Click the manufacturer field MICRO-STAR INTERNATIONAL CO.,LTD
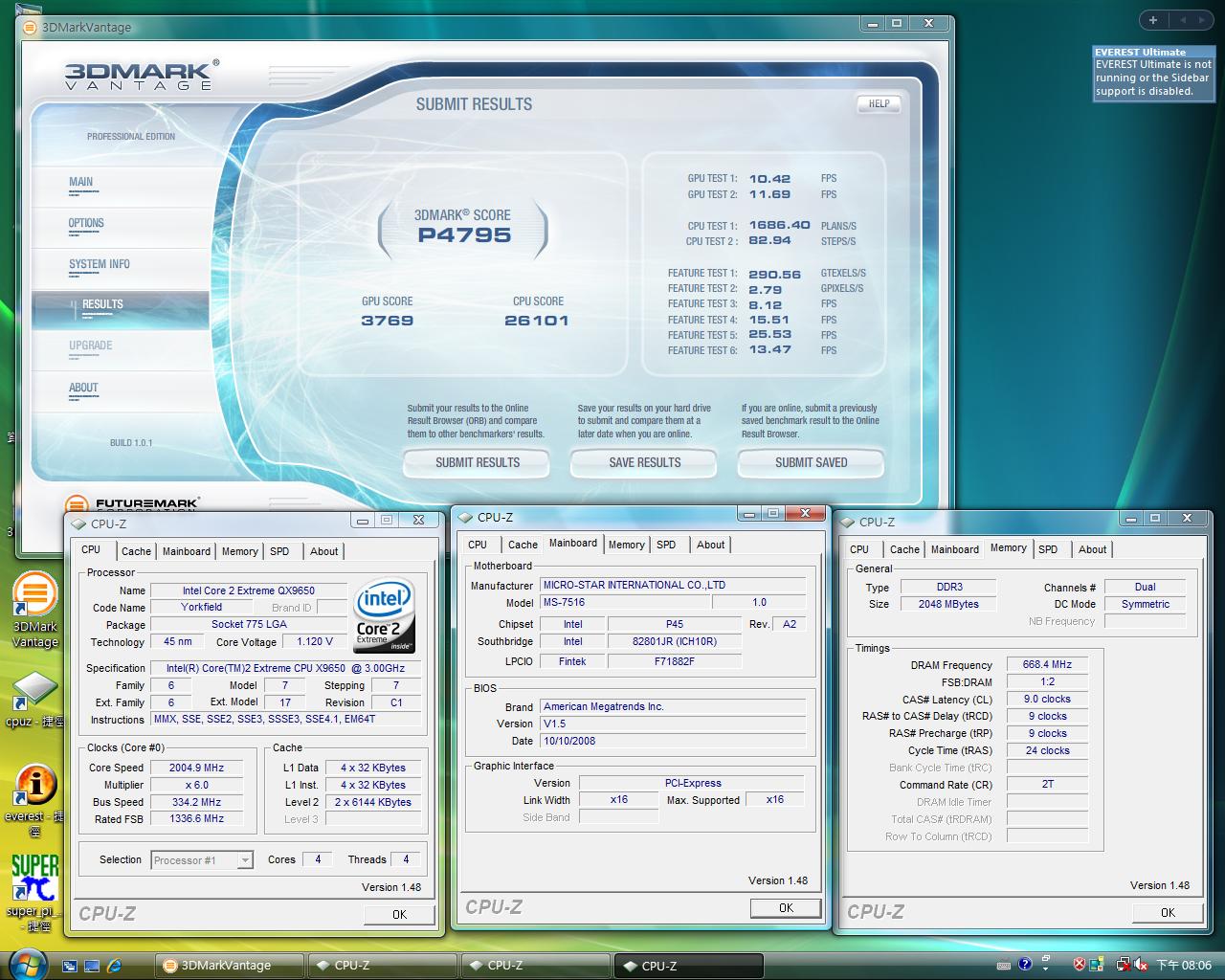The image size is (1225, 980). [x=673, y=585]
